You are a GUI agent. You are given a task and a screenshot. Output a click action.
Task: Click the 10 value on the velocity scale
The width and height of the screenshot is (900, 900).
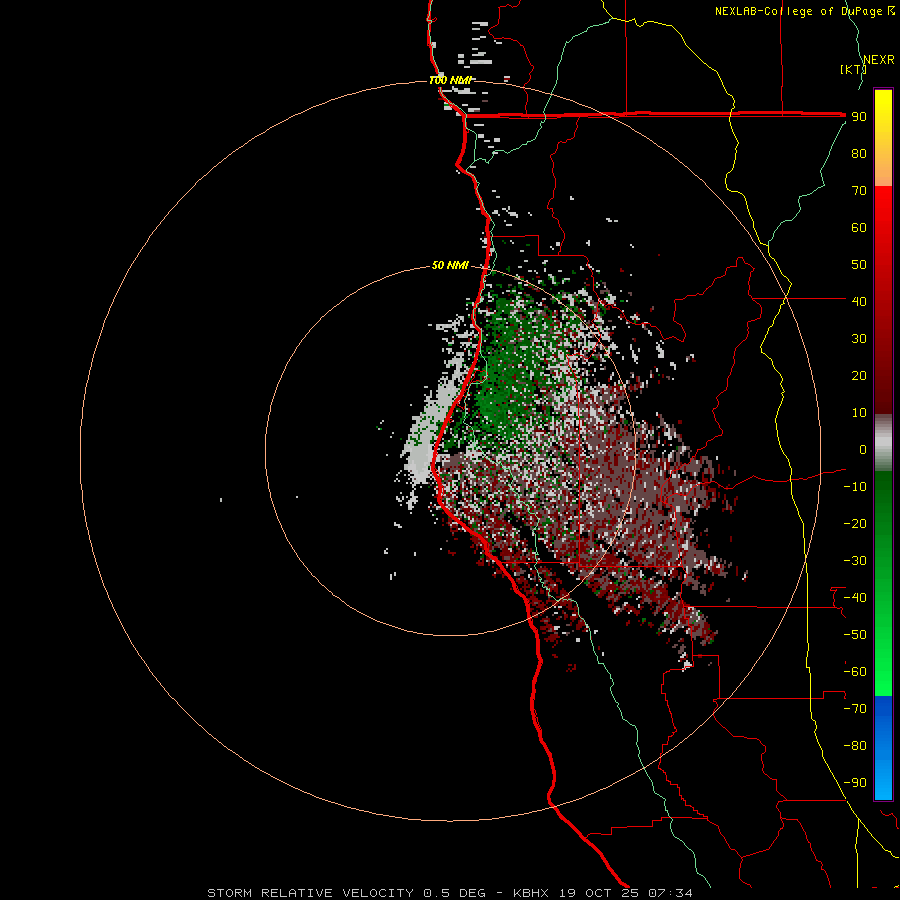point(859,413)
